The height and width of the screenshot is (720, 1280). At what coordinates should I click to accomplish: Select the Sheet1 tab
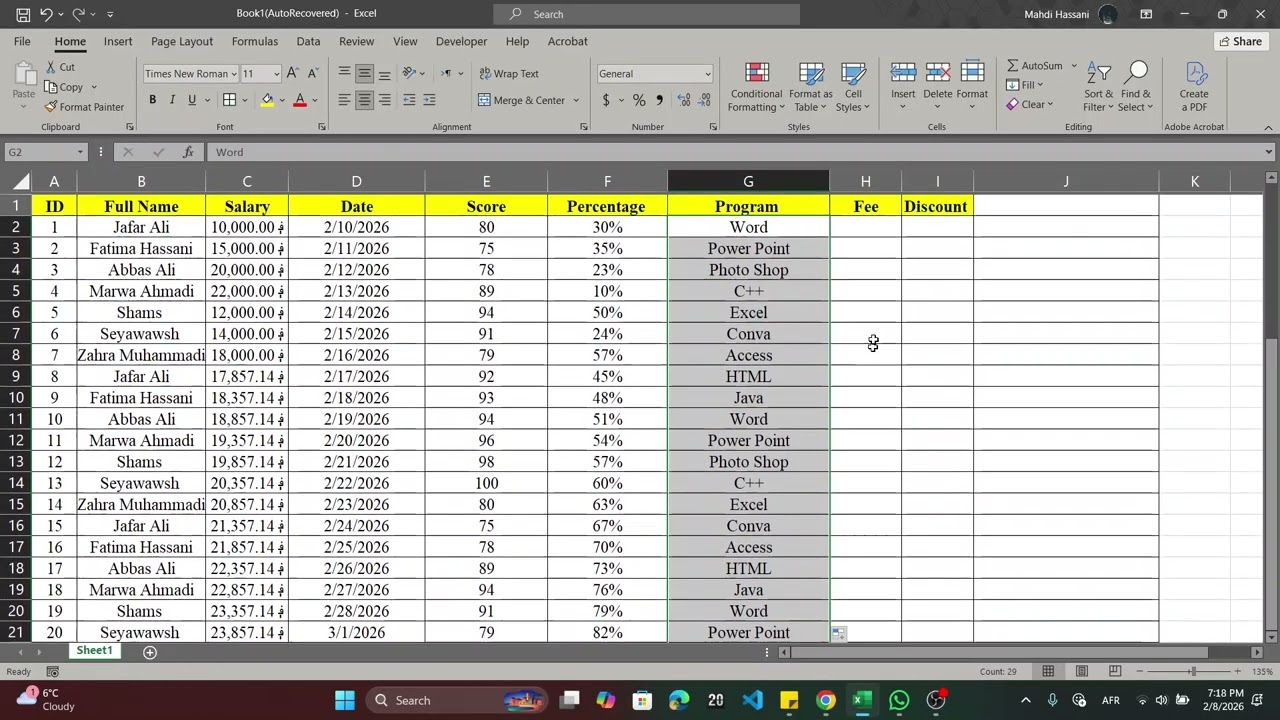pyautogui.click(x=95, y=651)
